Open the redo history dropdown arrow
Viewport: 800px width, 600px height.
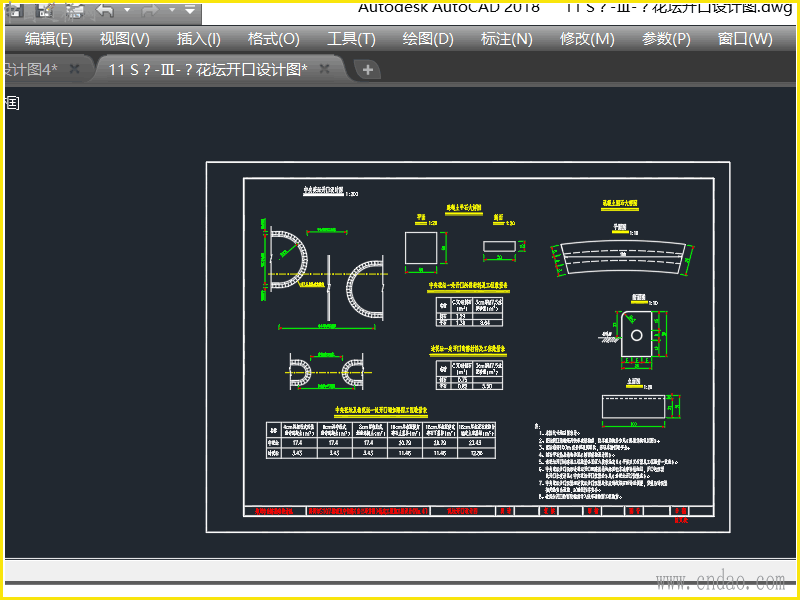pyautogui.click(x=171, y=10)
